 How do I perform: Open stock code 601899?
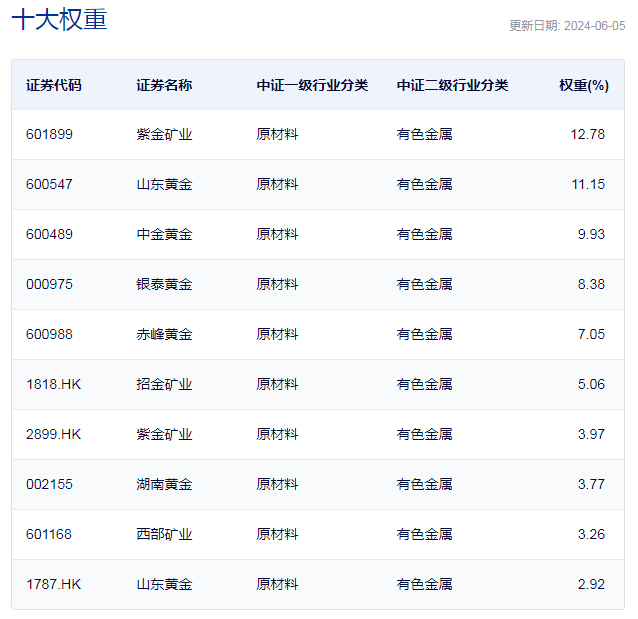[x=49, y=134]
